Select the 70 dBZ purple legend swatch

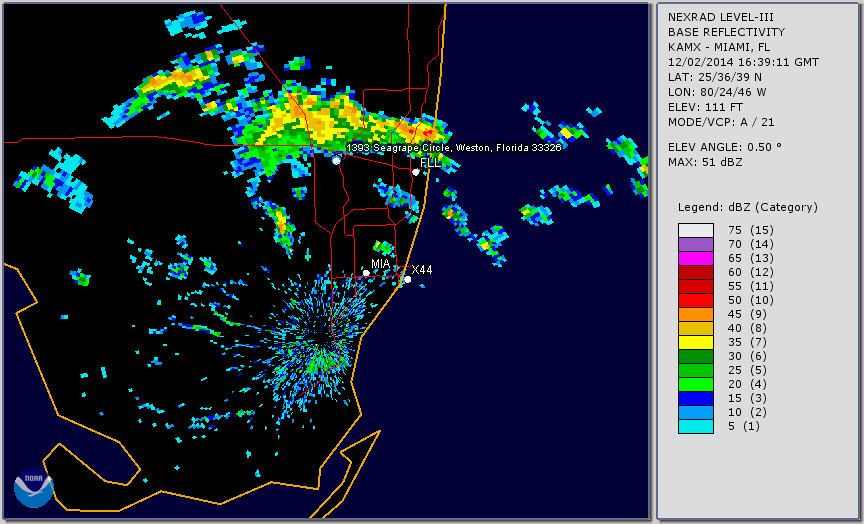695,244
